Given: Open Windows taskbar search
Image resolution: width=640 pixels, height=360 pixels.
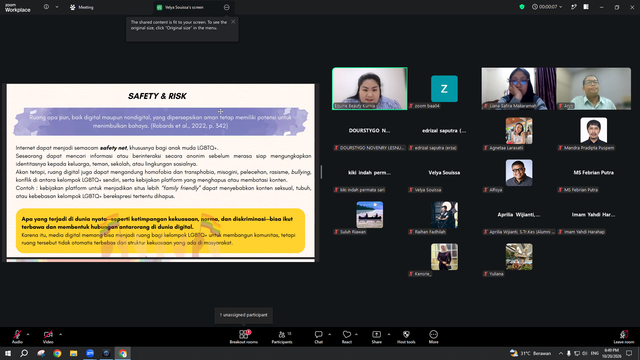Looking at the screenshot, I should tap(24, 353).
